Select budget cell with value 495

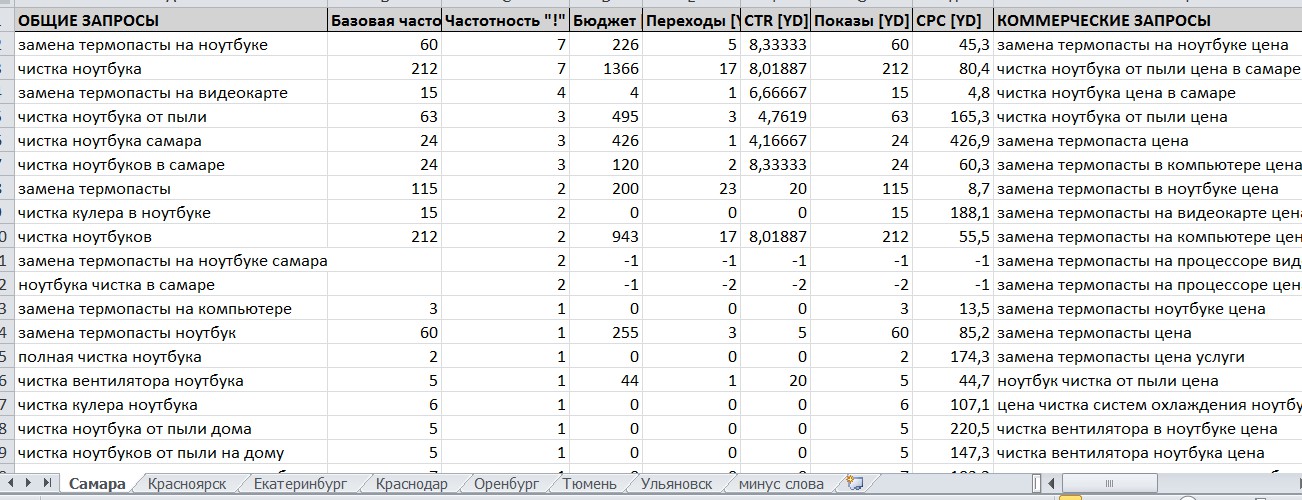tap(606, 117)
